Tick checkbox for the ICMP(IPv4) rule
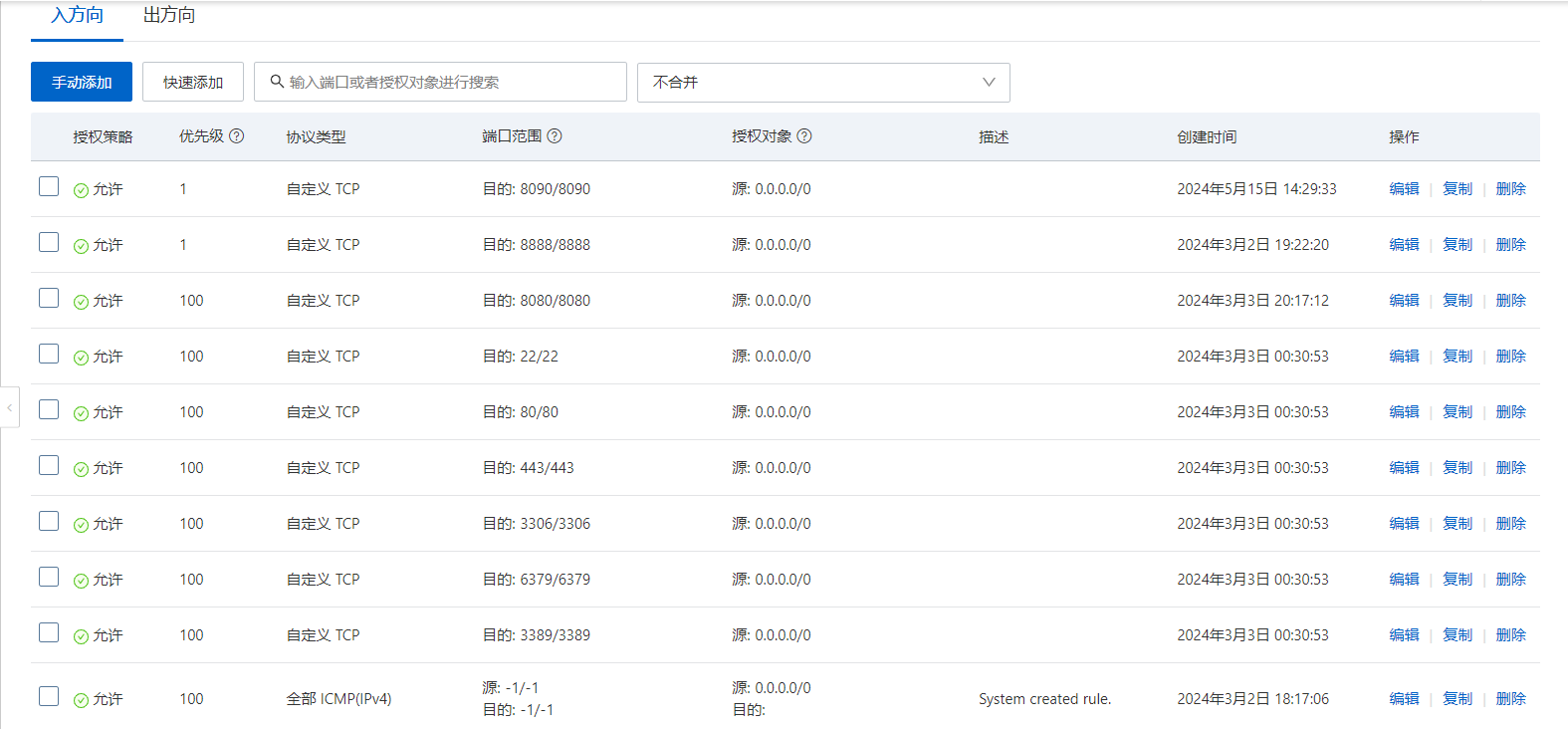 tap(49, 696)
